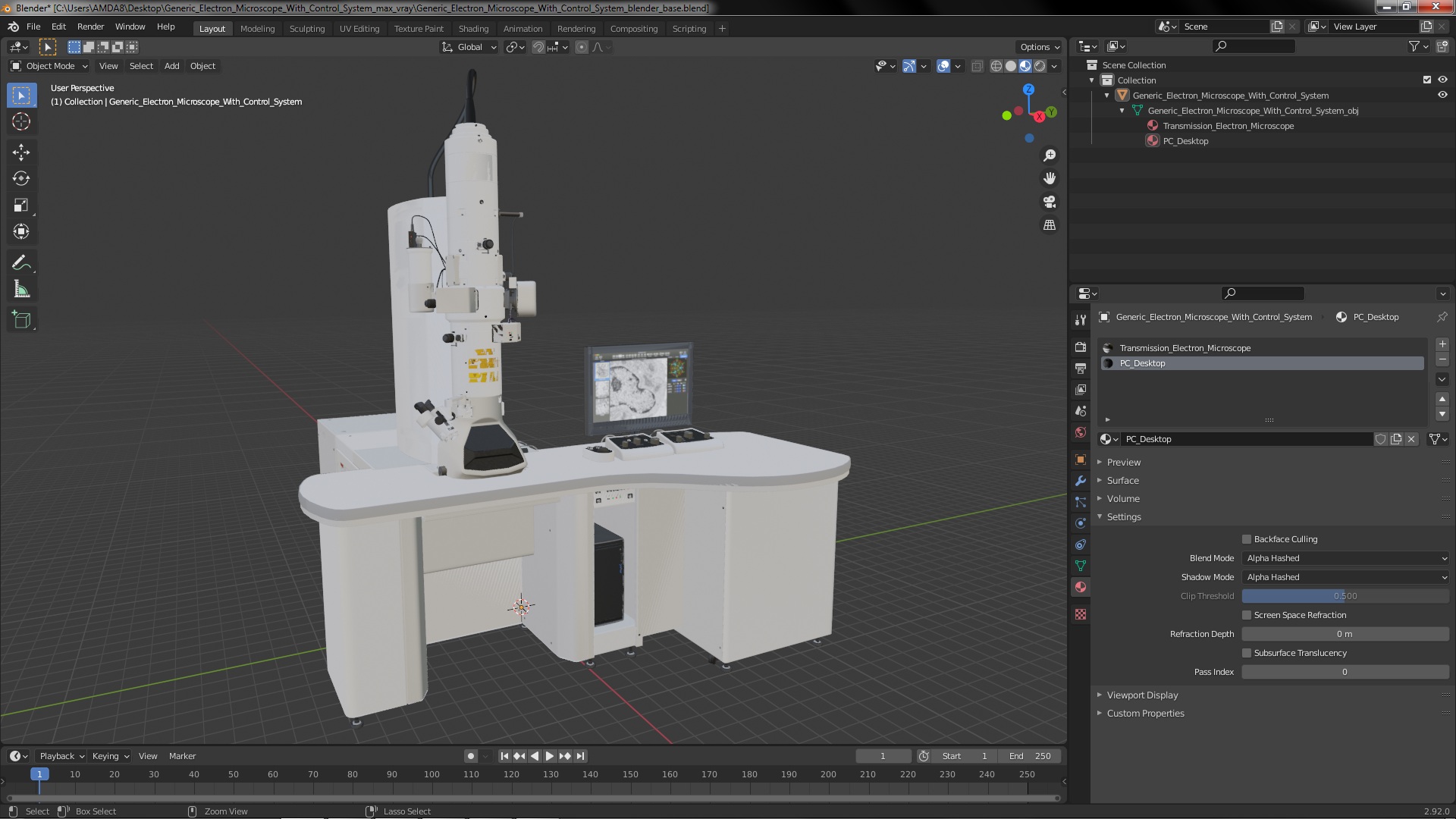
Task: Select the Scale tool
Action: pyautogui.click(x=21, y=206)
